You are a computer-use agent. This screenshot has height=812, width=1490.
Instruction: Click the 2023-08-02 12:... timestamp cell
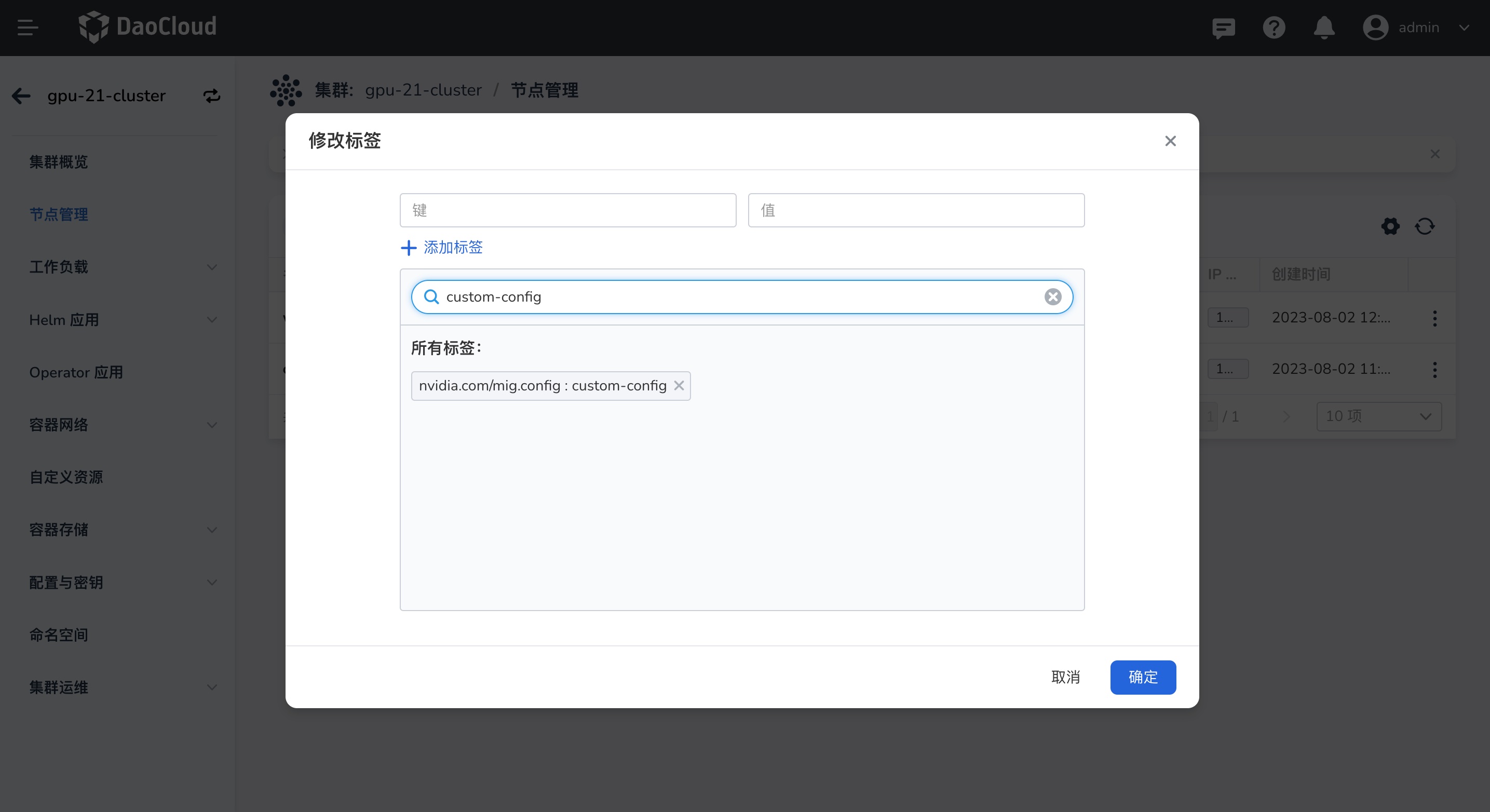[1331, 318]
